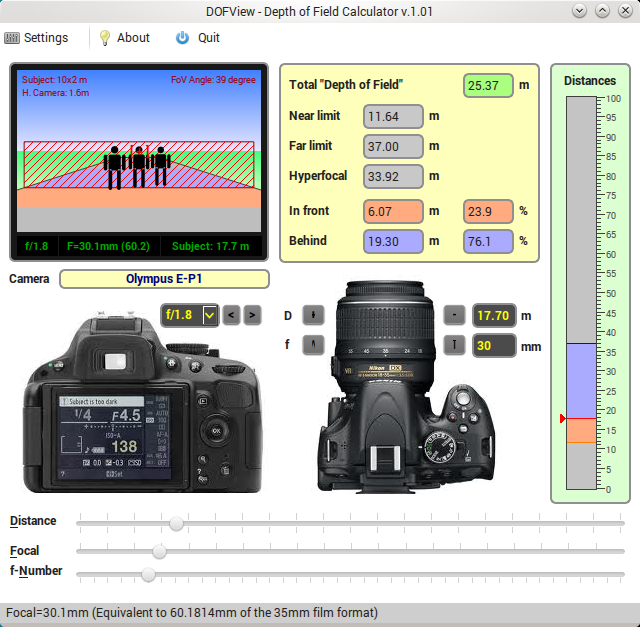Click the status bar focal equivalent text
The width and height of the screenshot is (640, 627).
click(x=192, y=613)
